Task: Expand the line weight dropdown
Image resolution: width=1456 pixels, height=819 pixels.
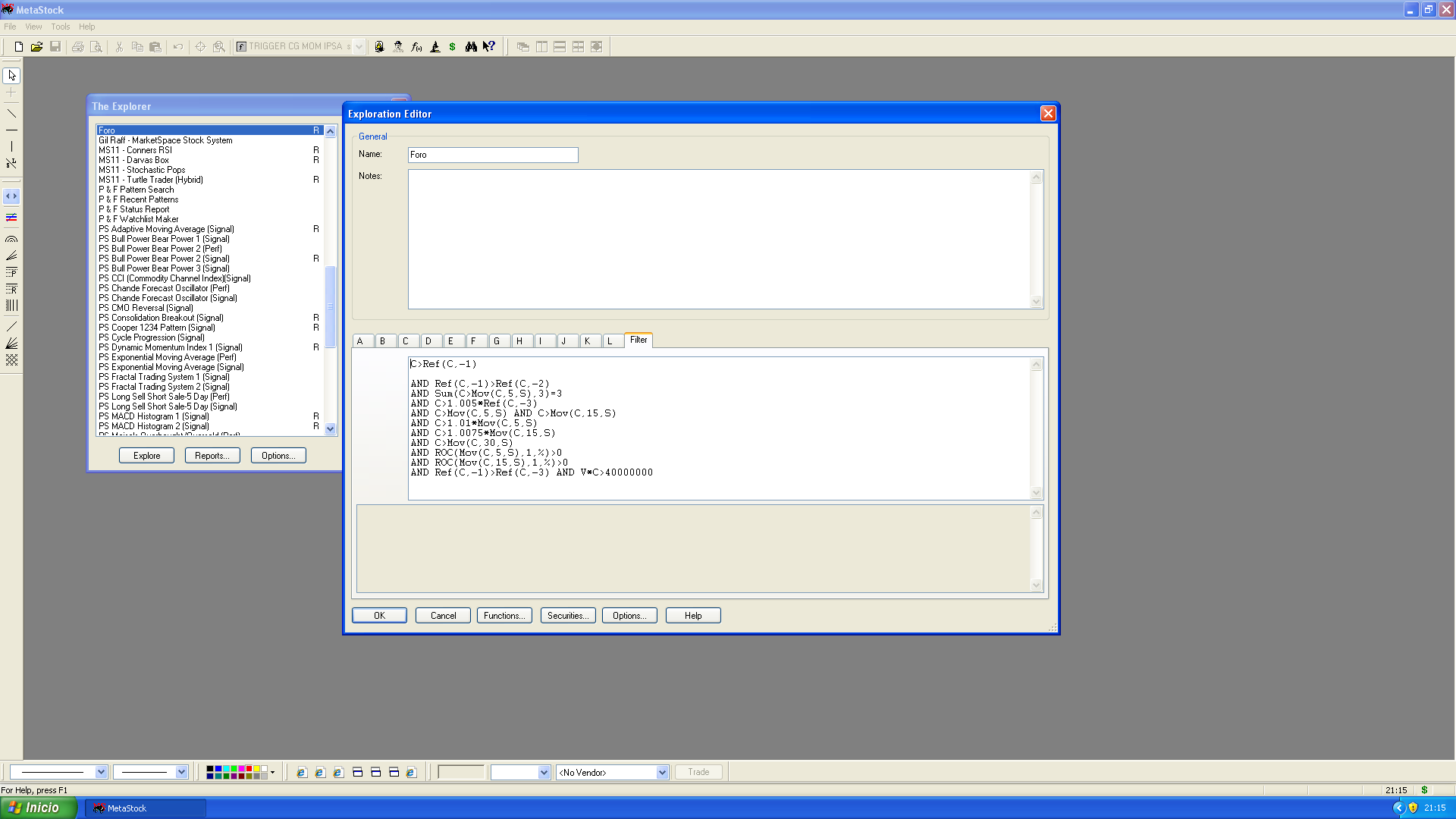Action: tap(181, 772)
